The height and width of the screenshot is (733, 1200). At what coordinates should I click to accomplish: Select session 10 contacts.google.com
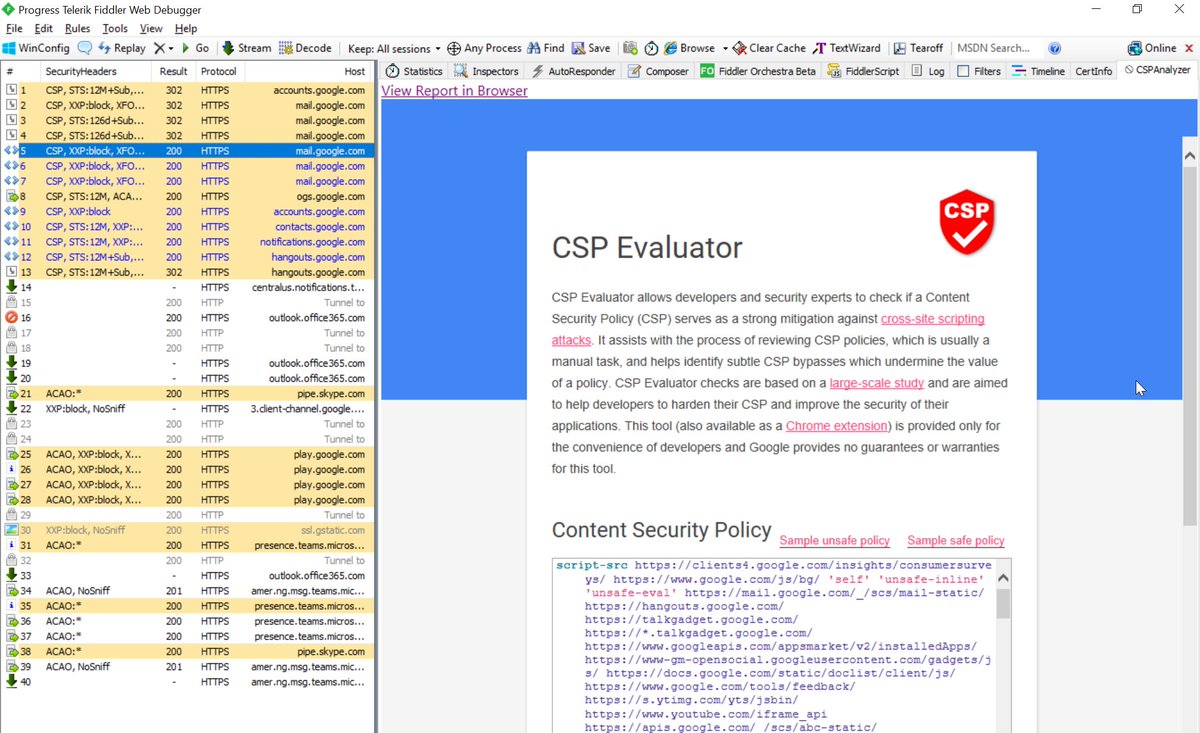click(187, 227)
